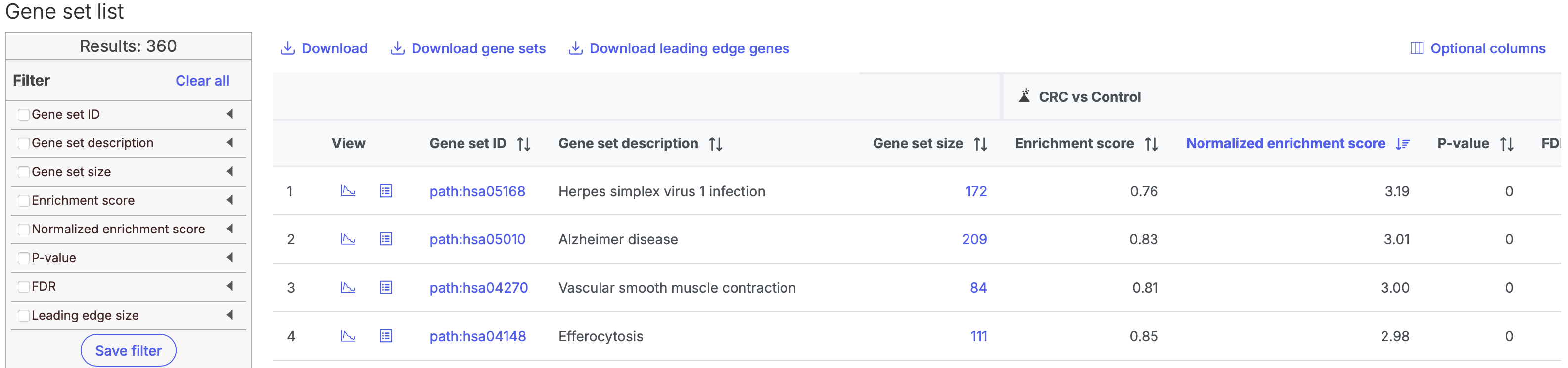Screen dimensions: 1568x368
Task: Expand the Normalized enrichment score filter
Action: (230, 229)
